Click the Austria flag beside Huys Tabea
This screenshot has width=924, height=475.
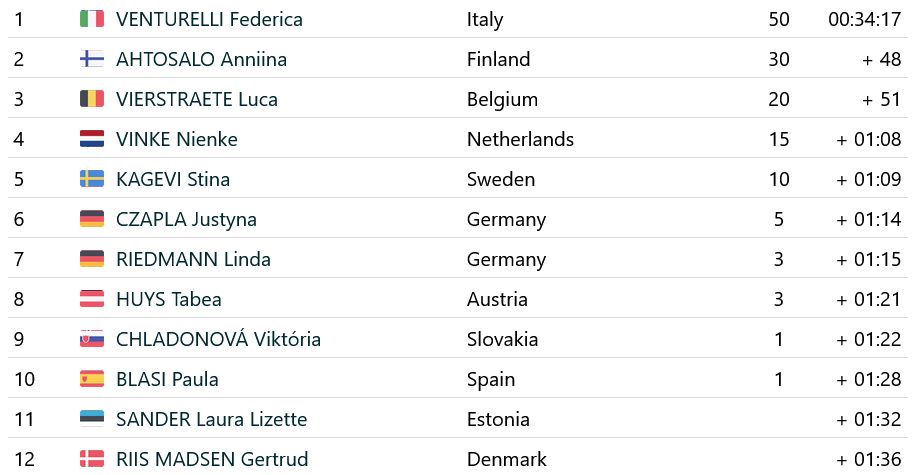[x=91, y=299]
